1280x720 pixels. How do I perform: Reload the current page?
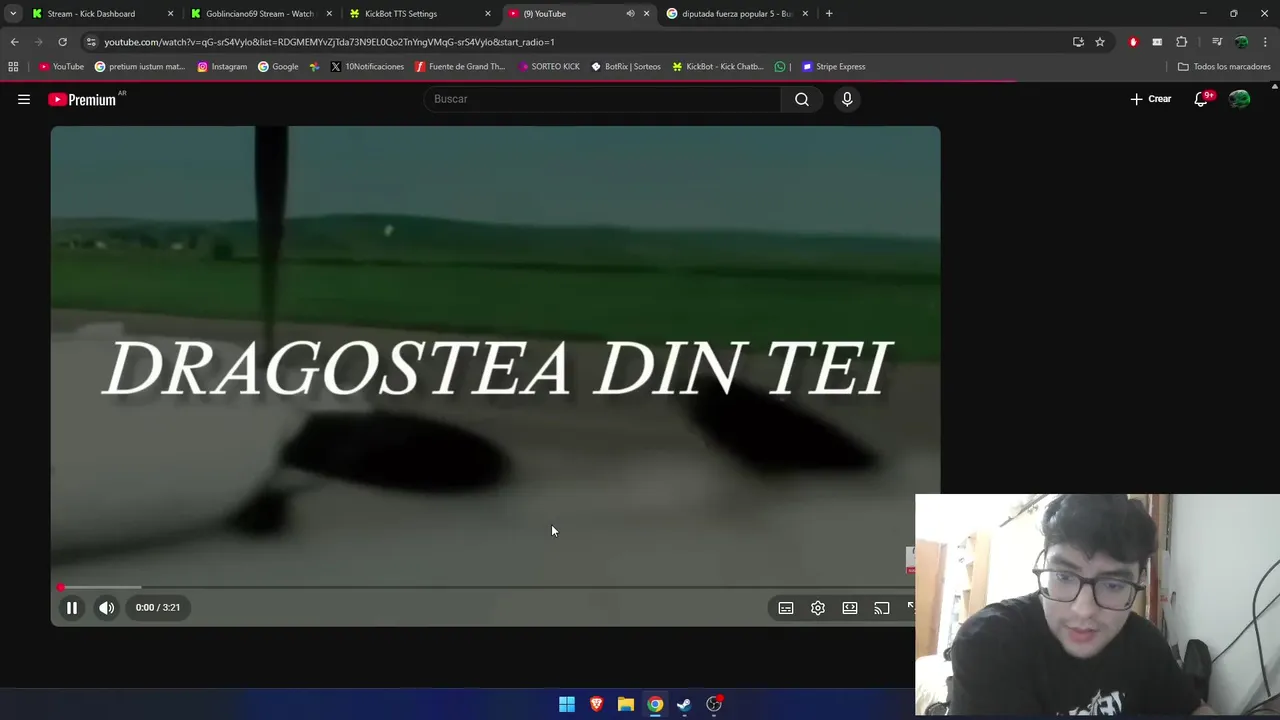click(x=62, y=42)
